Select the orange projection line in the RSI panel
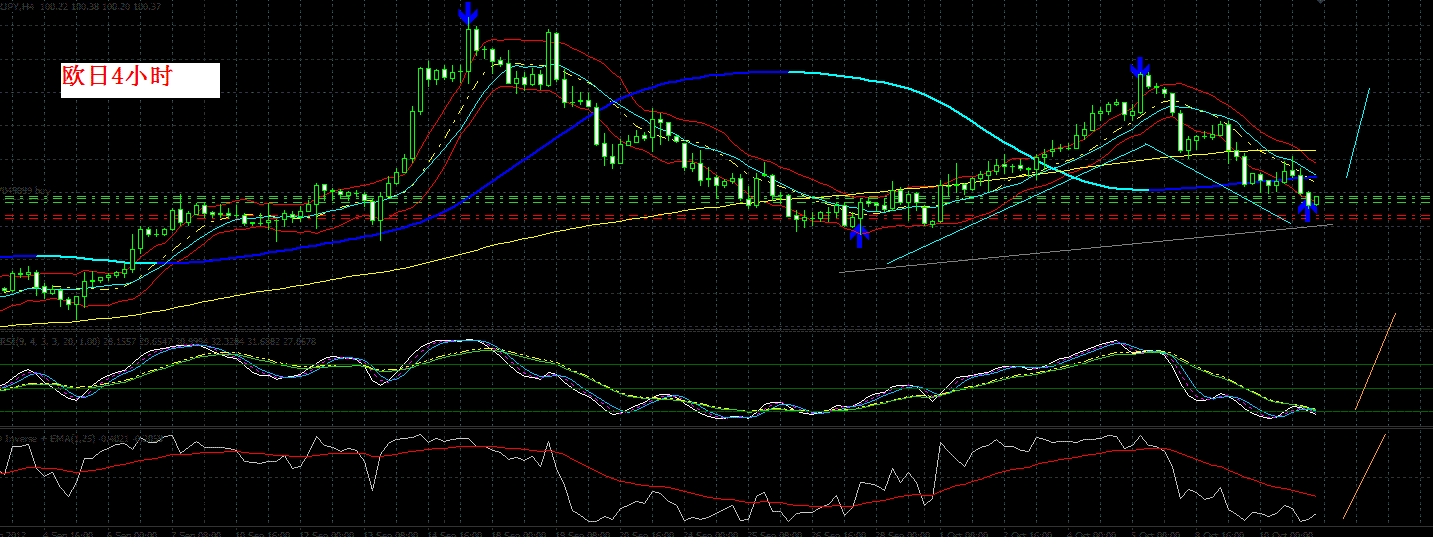The image size is (1433, 537). point(1375,361)
